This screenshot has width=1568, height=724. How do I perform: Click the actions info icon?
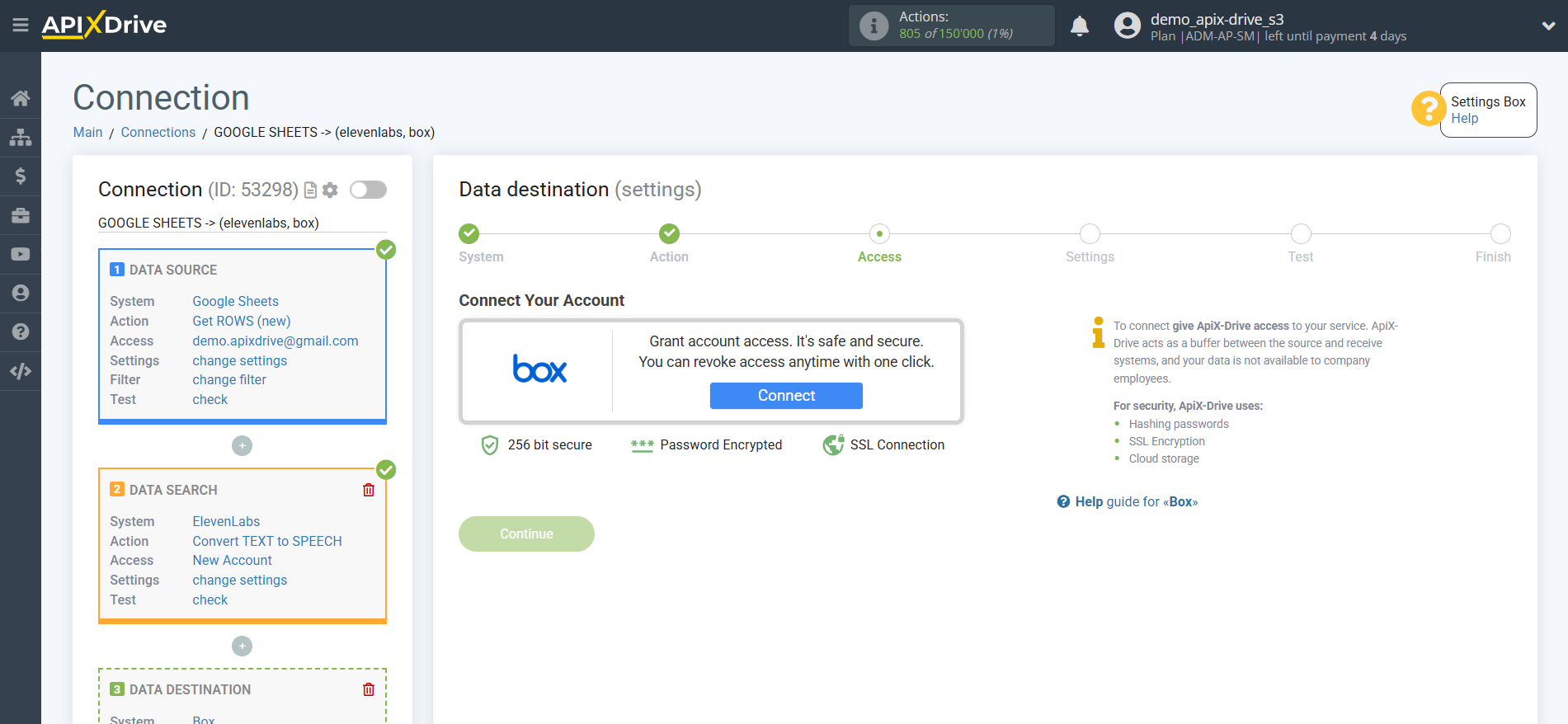point(873,26)
